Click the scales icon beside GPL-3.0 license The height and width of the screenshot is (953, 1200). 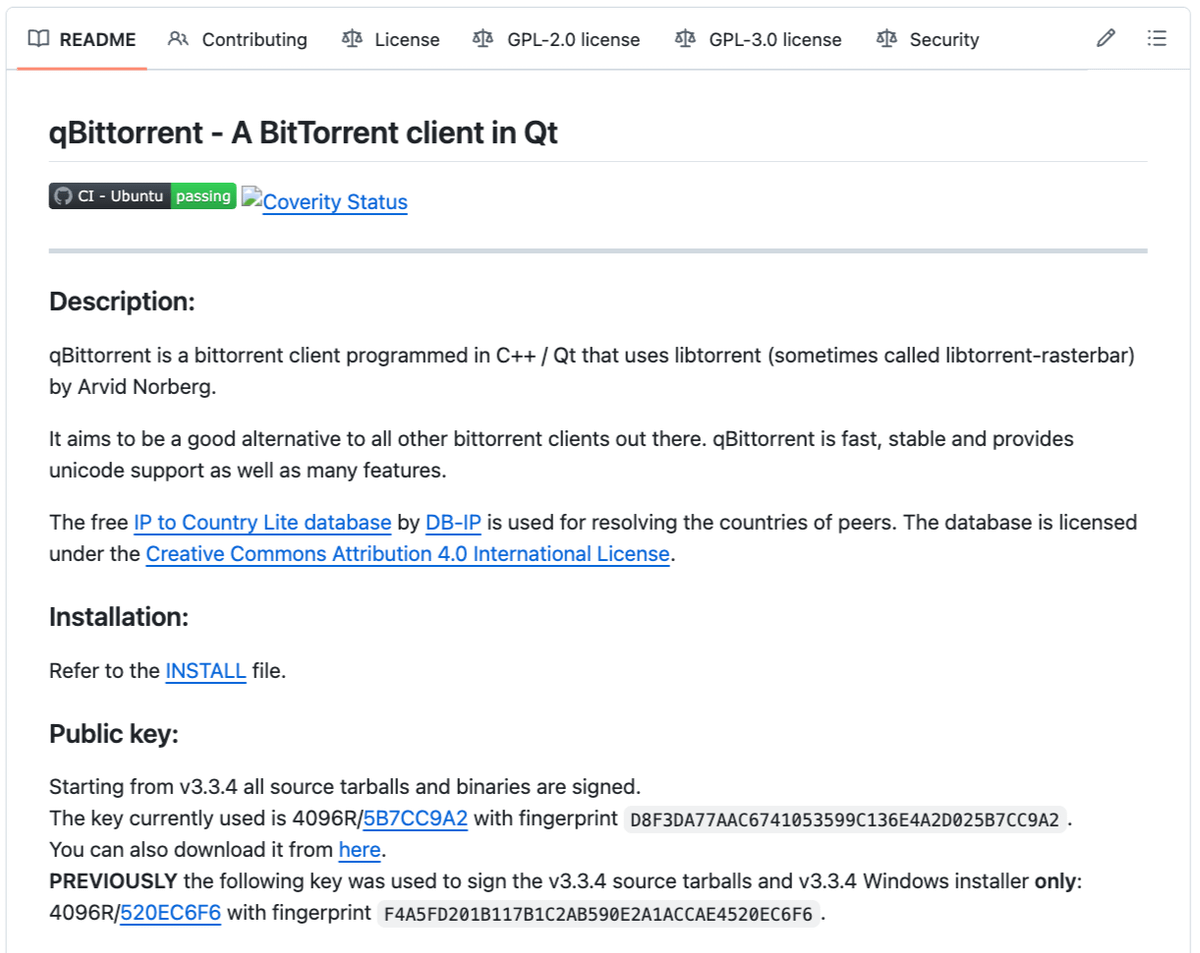pyautogui.click(x=685, y=39)
